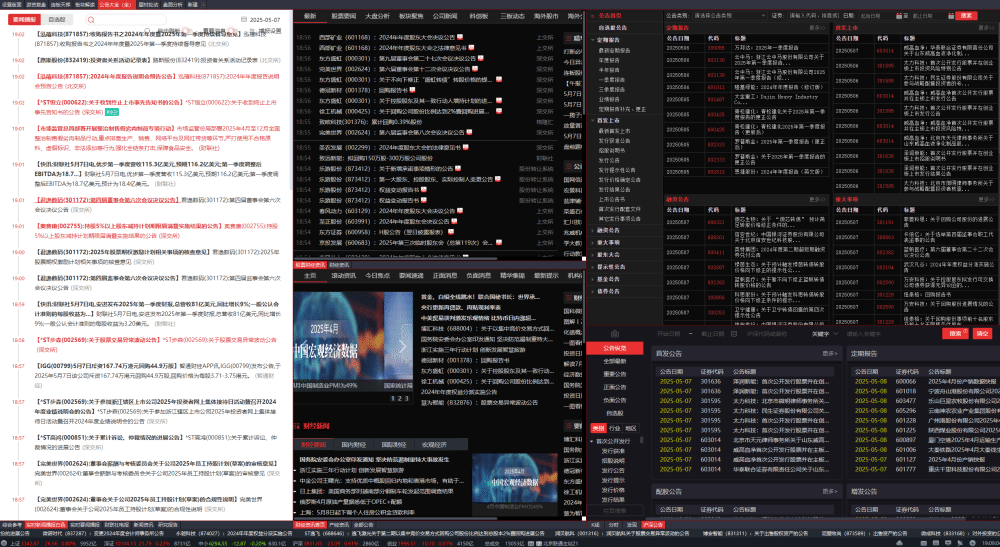Collapse the 首次公开发行 tree node

click(x=592, y=441)
